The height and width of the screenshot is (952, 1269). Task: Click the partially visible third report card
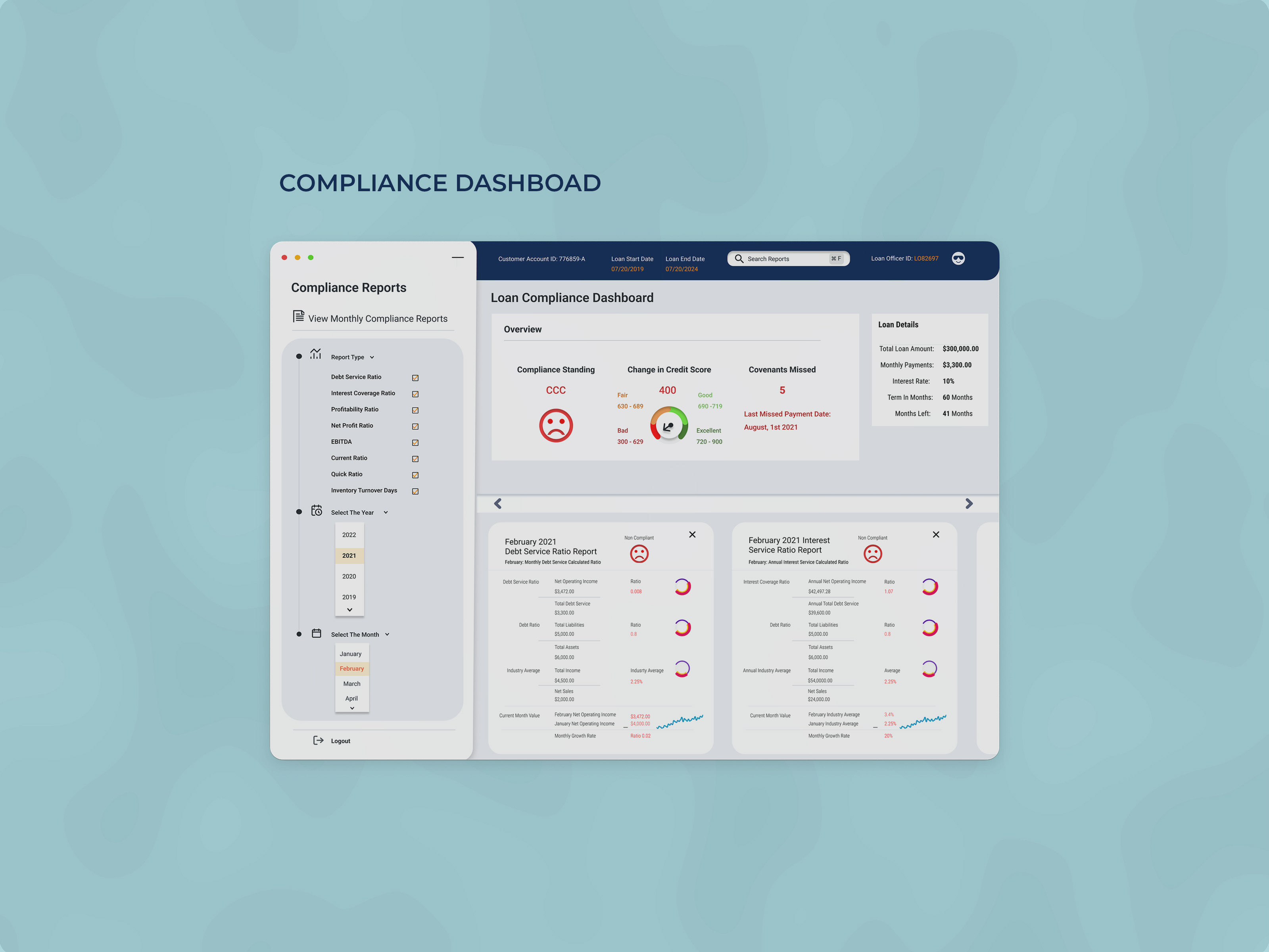pos(987,638)
